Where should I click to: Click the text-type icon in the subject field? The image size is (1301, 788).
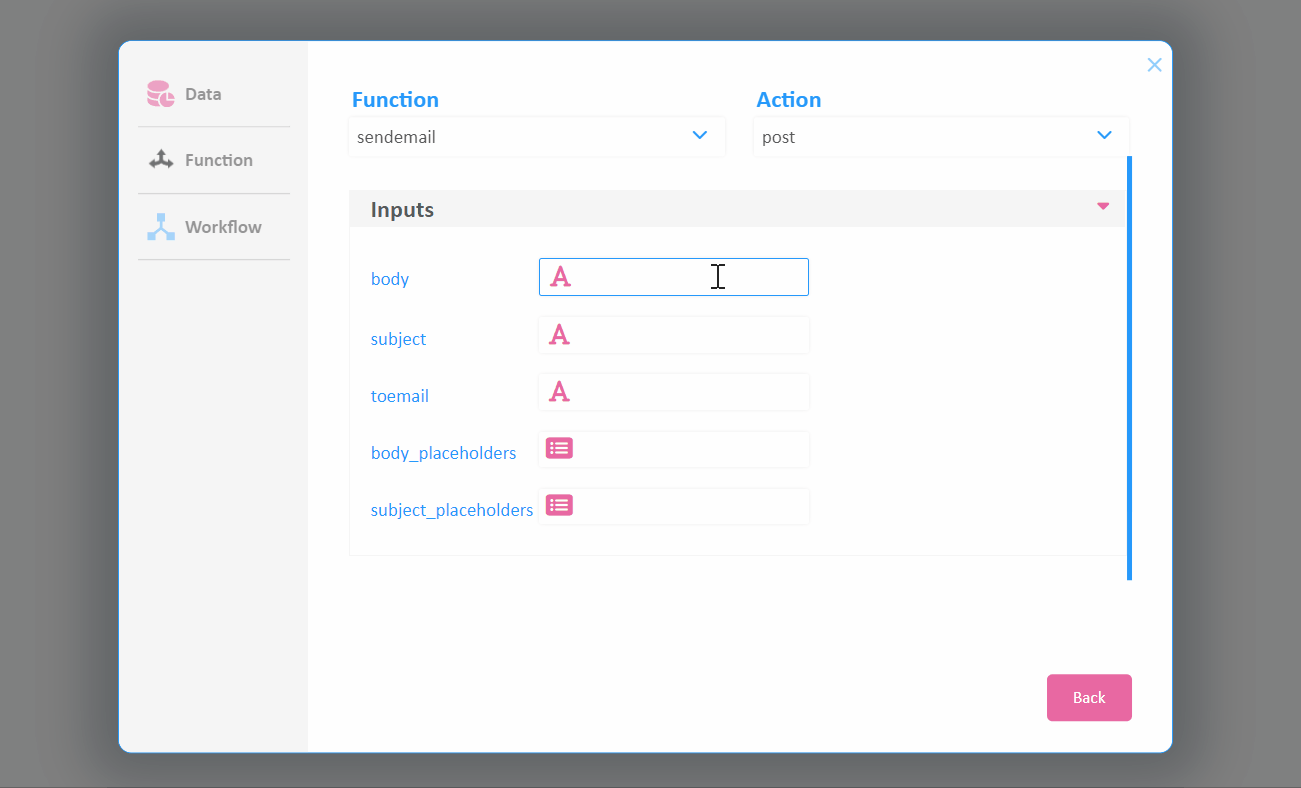coord(560,335)
